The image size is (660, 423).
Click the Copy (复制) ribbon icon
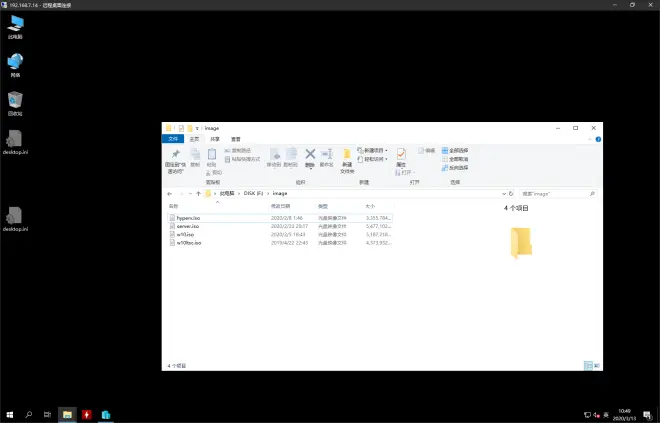point(195,158)
